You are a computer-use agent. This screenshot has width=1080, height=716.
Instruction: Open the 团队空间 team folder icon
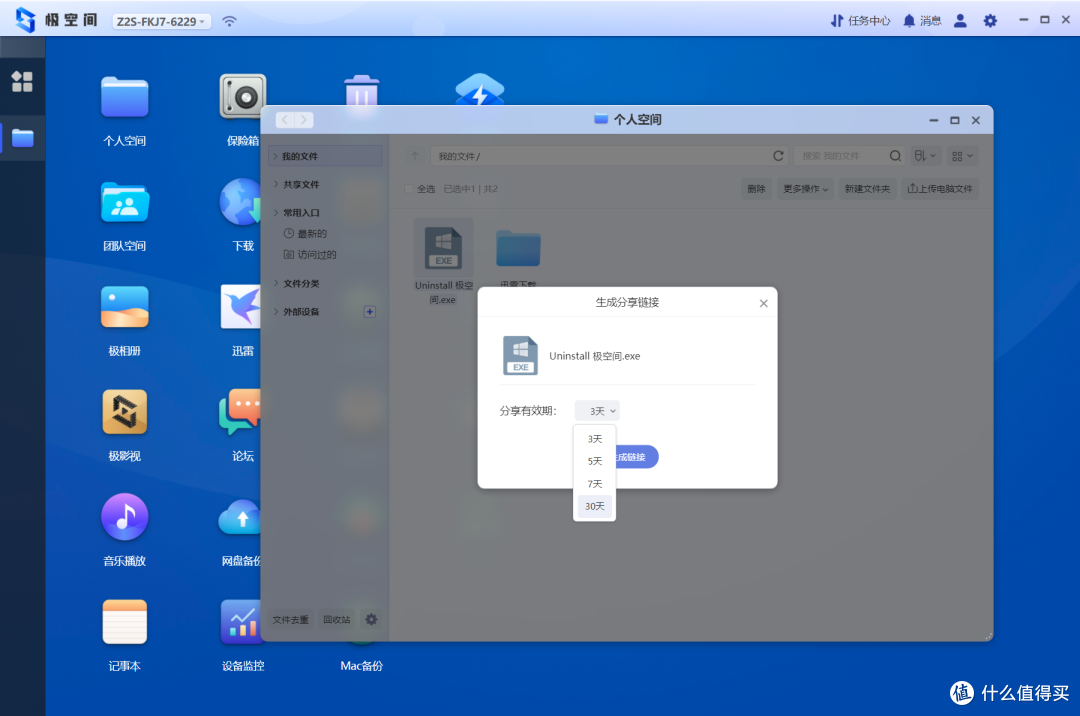coord(125,203)
